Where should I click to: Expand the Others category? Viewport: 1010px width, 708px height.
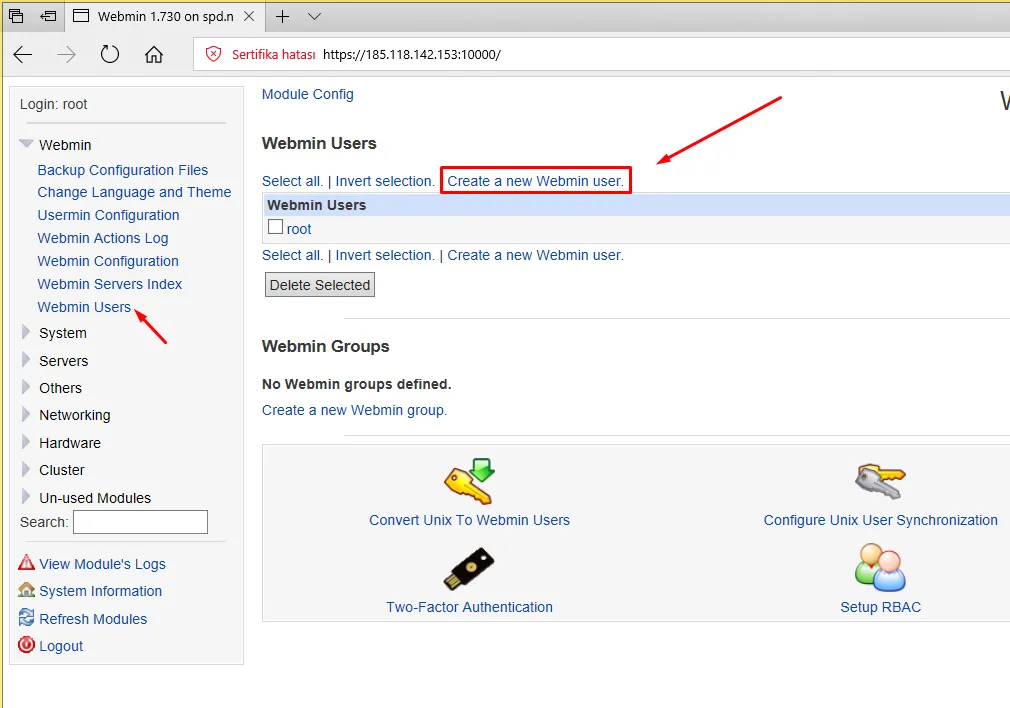pyautogui.click(x=26, y=387)
